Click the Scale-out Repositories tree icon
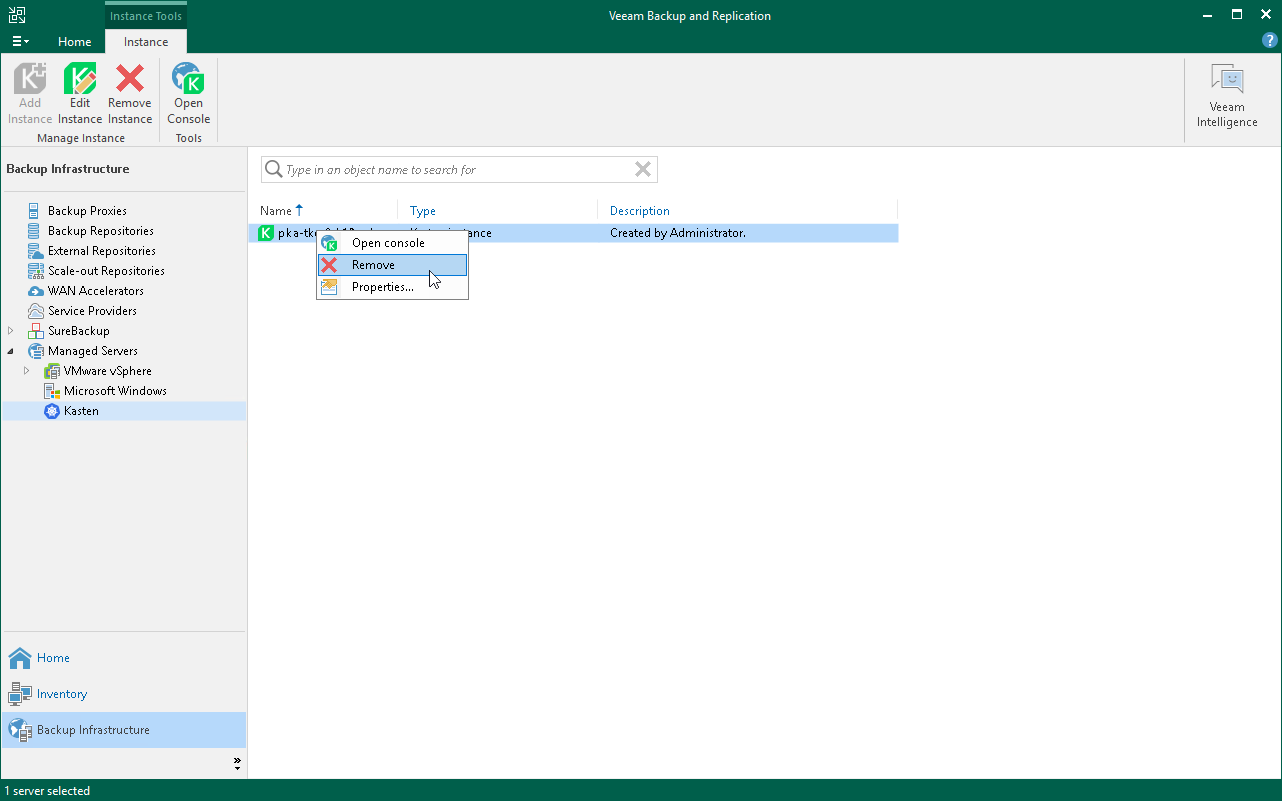The height and width of the screenshot is (801, 1282). (36, 271)
